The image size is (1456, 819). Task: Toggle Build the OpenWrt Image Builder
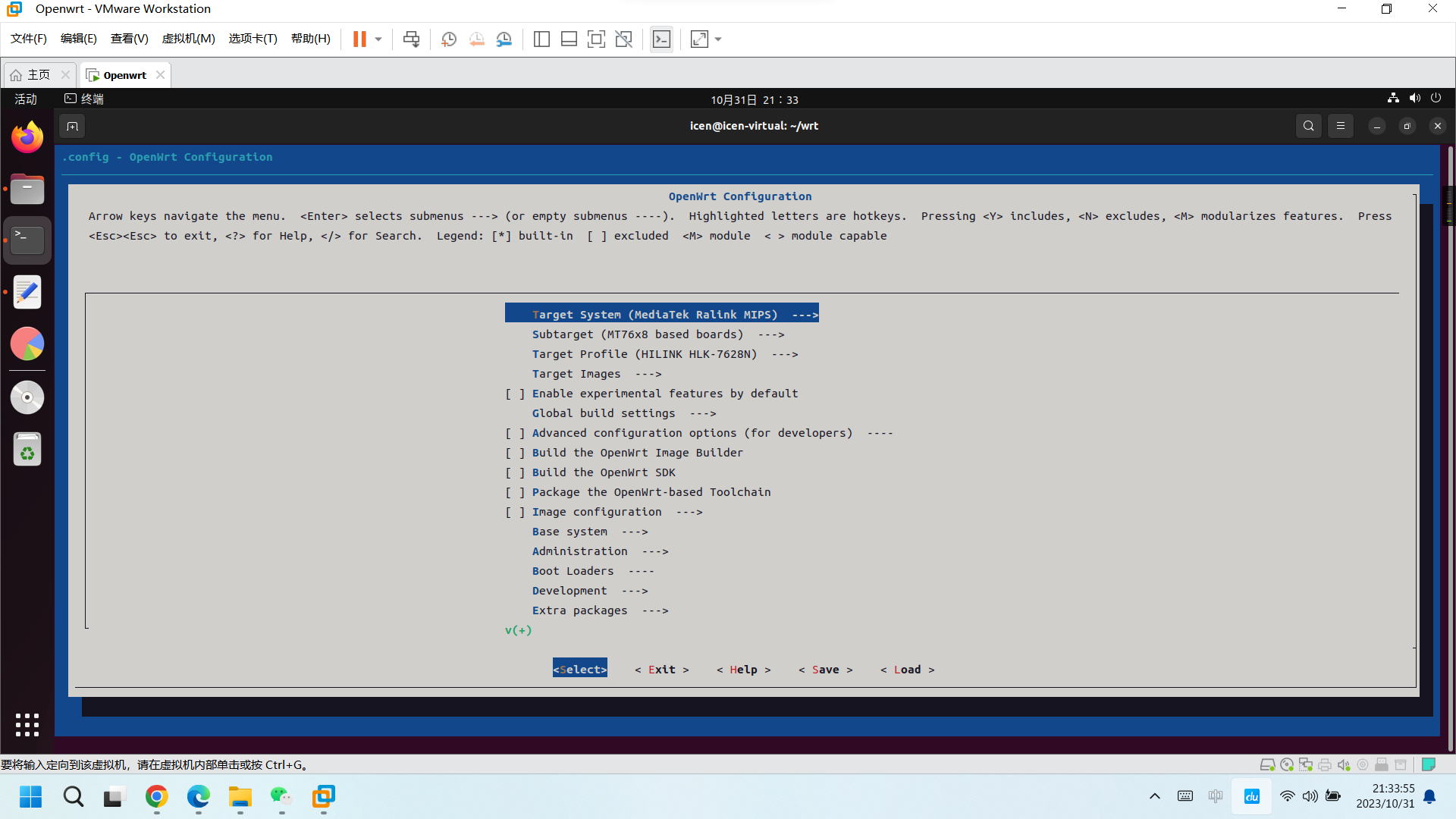516,453
